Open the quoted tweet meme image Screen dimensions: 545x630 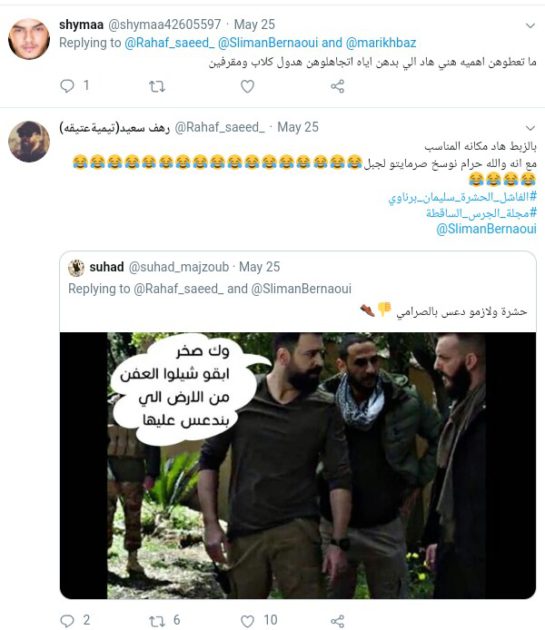pos(298,465)
